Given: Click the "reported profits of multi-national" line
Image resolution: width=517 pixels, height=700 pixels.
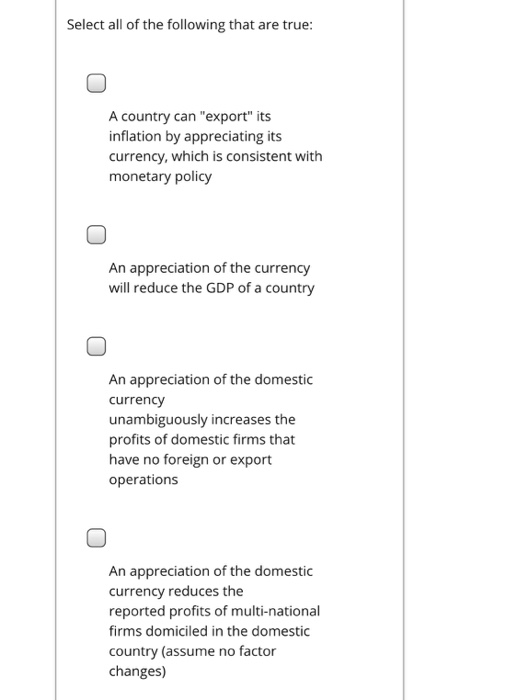Looking at the screenshot, I should [214, 611].
